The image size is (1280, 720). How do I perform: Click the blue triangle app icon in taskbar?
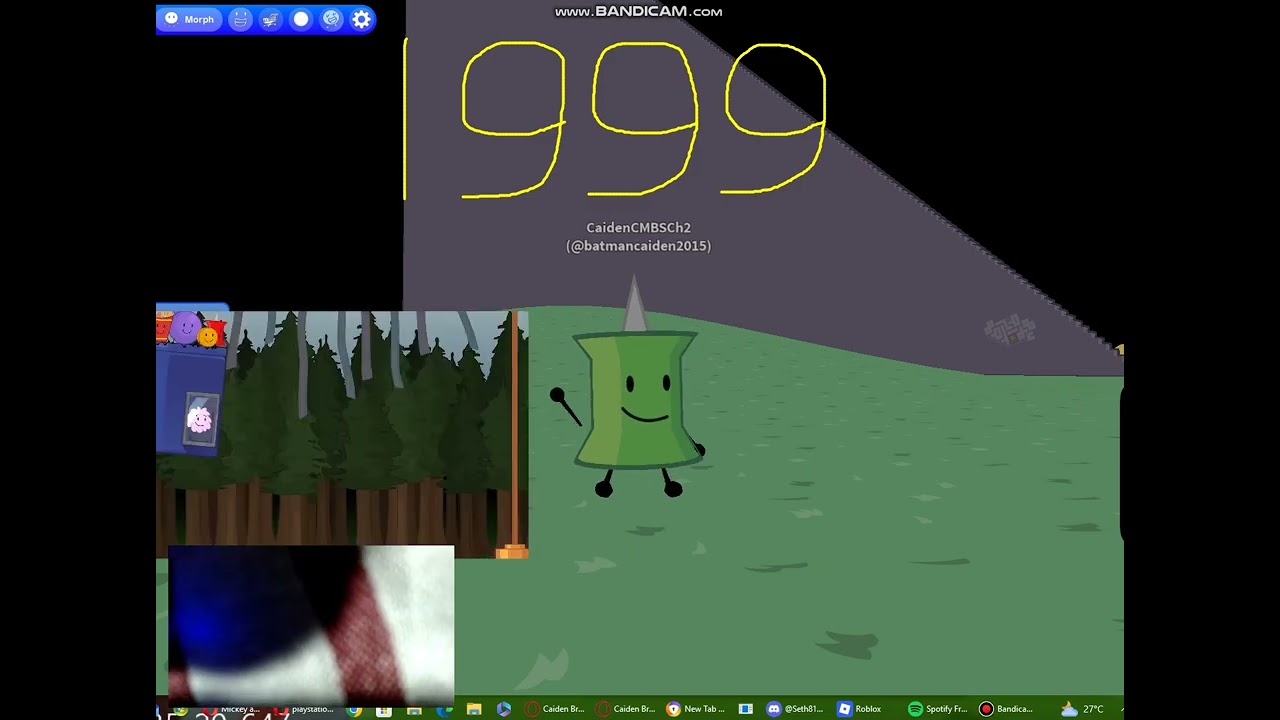504,709
